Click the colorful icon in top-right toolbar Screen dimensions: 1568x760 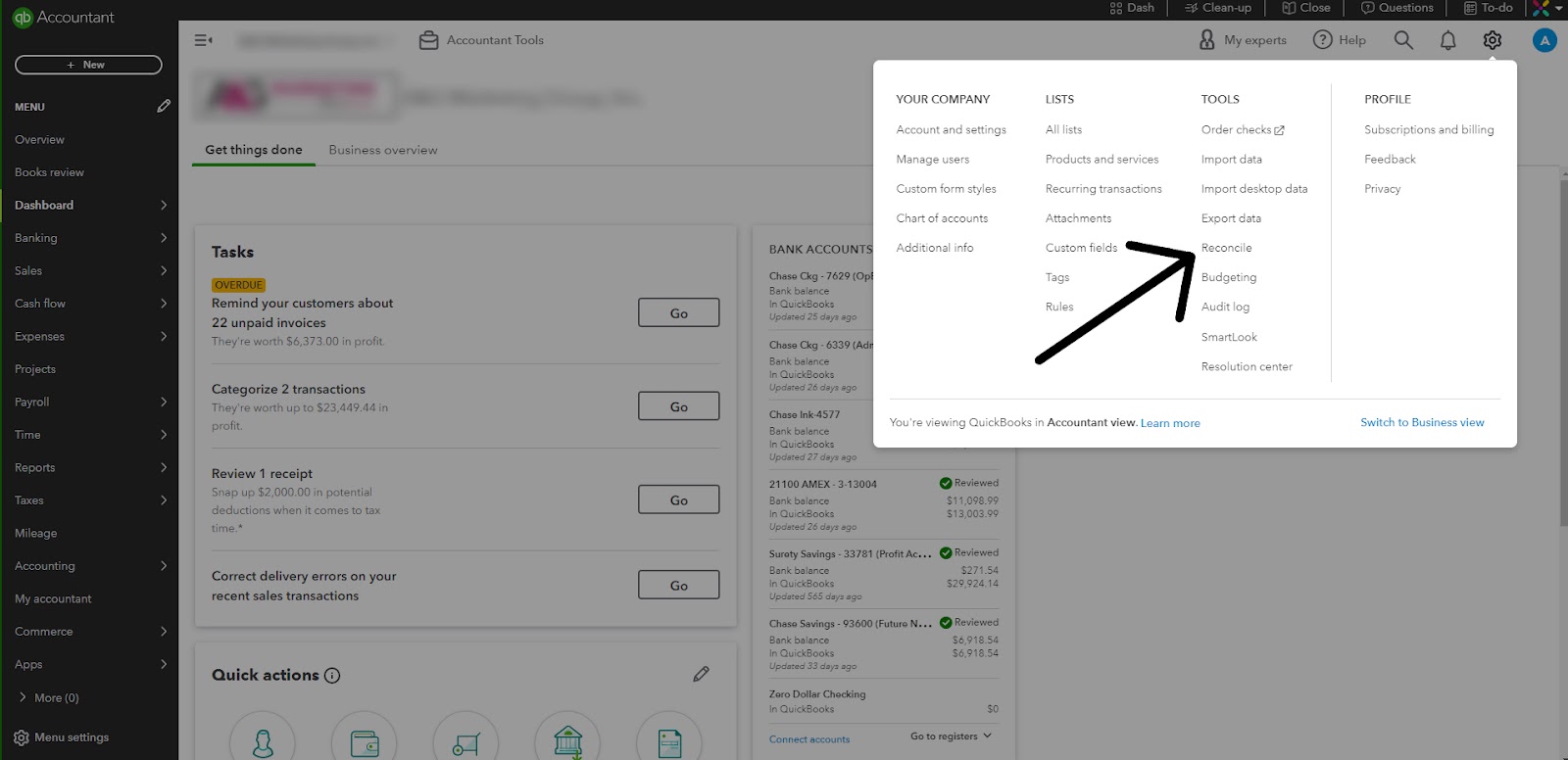[x=1542, y=8]
